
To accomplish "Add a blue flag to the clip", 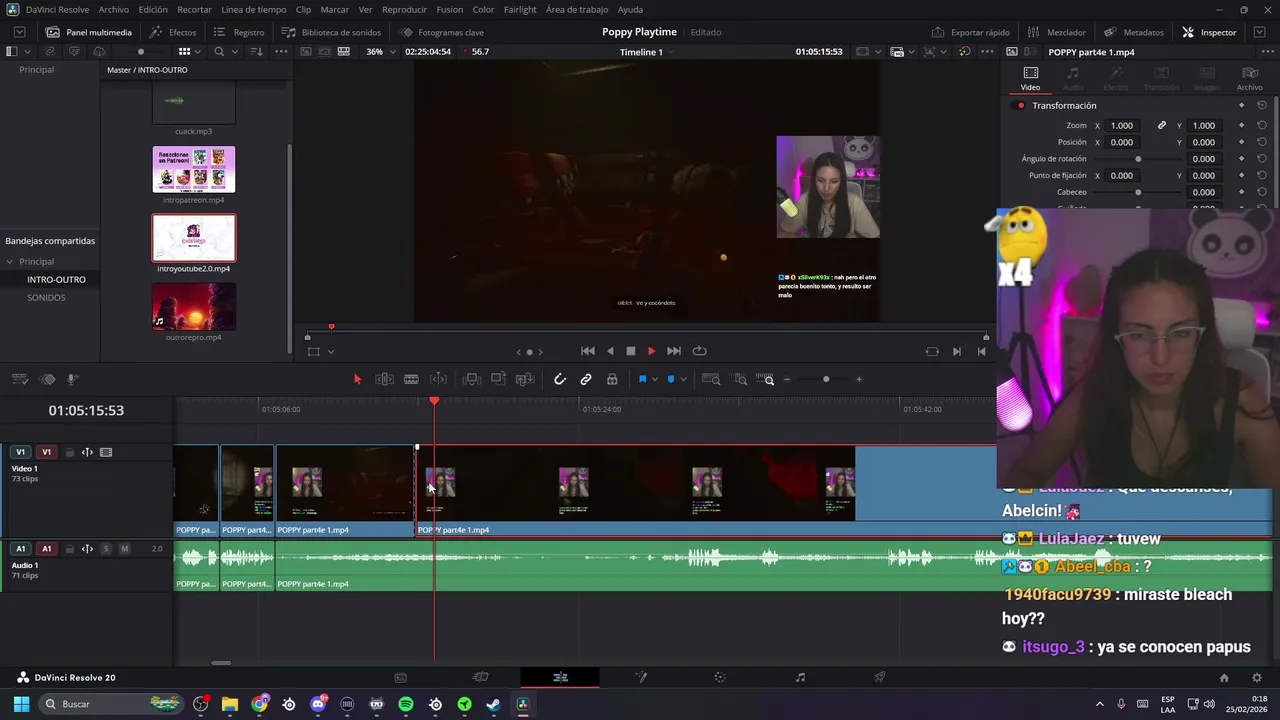I will (642, 379).
